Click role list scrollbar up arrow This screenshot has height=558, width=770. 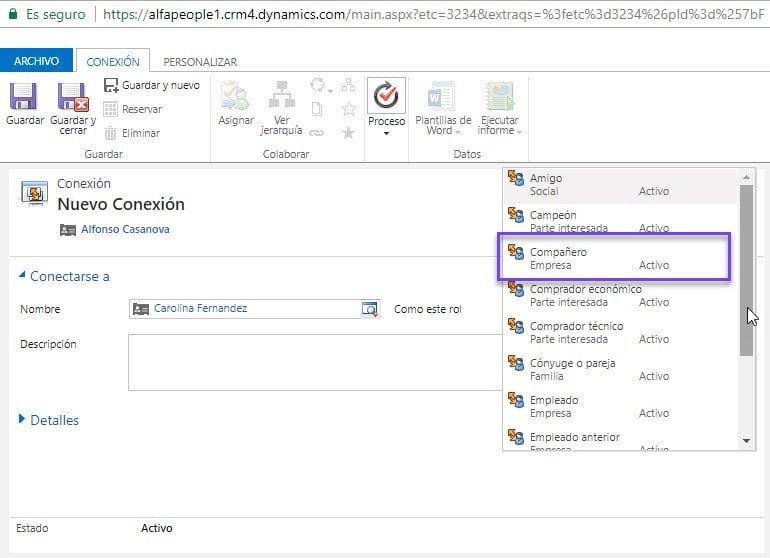pos(746,177)
